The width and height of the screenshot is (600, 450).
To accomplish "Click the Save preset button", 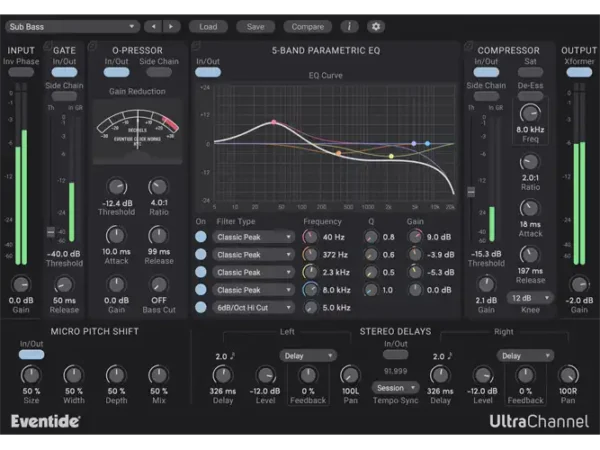I will [256, 26].
